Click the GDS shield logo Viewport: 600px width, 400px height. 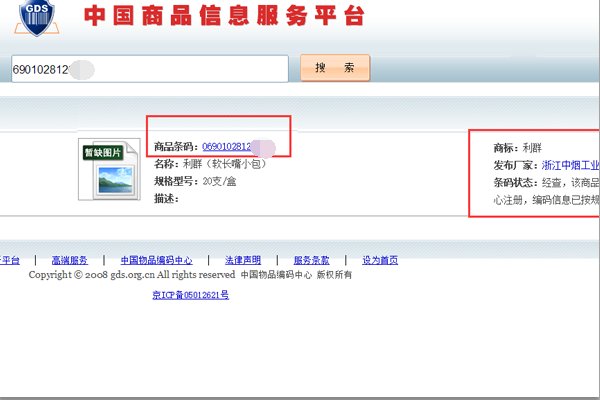click(37, 17)
